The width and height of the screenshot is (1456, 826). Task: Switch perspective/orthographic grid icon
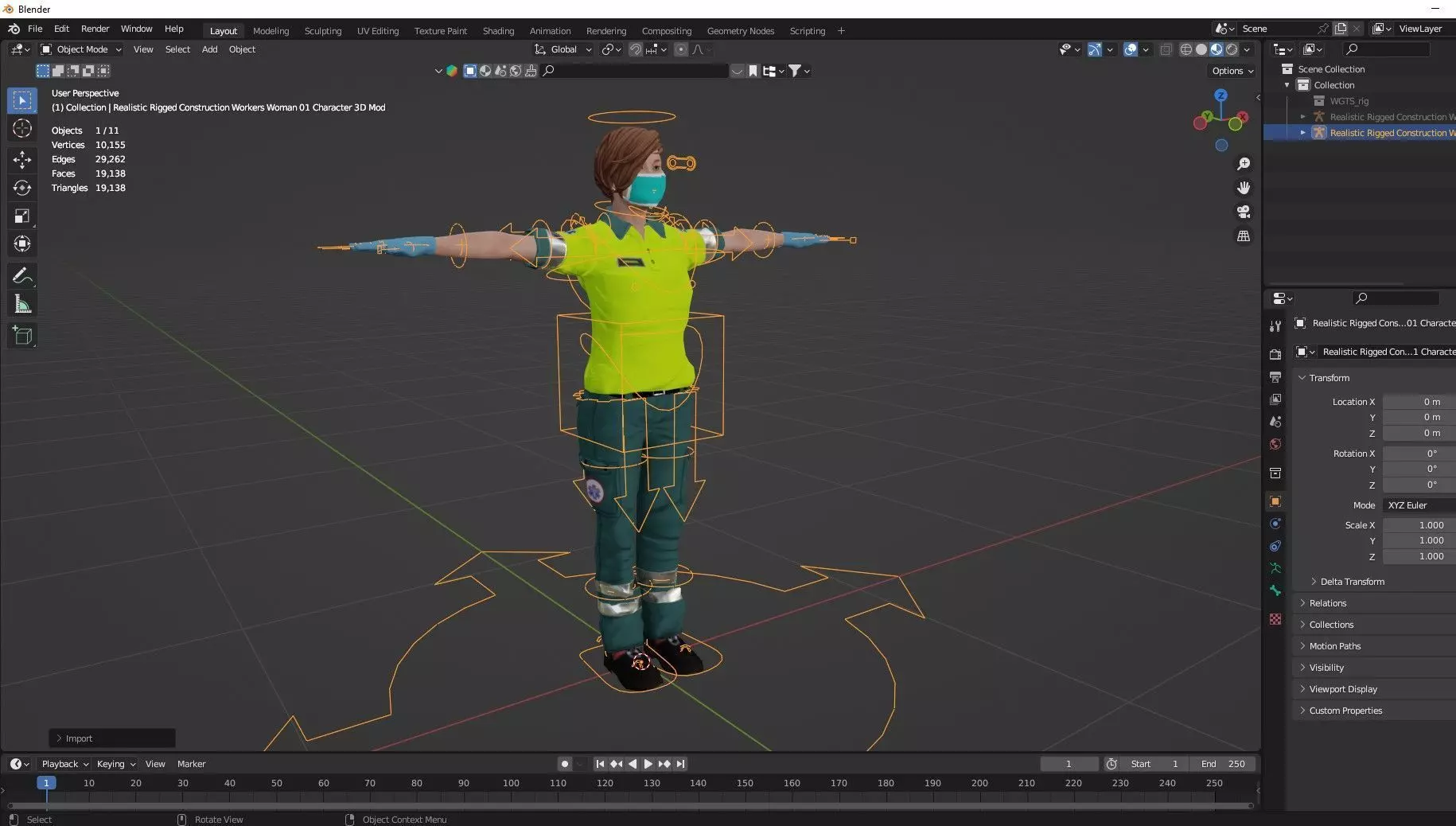point(1243,236)
